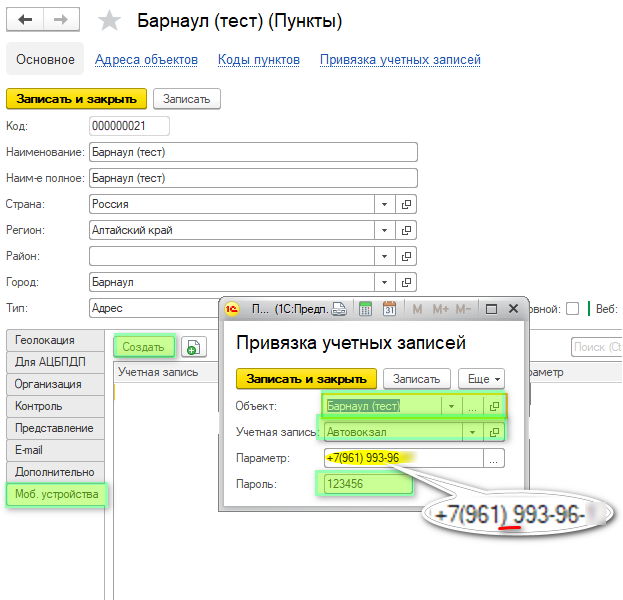Click the green Создать button
The height and width of the screenshot is (600, 623).
coord(143,346)
